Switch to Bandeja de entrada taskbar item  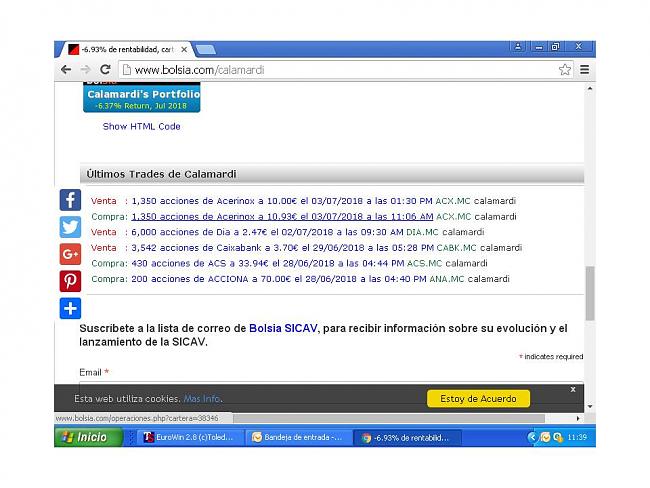[x=297, y=437]
